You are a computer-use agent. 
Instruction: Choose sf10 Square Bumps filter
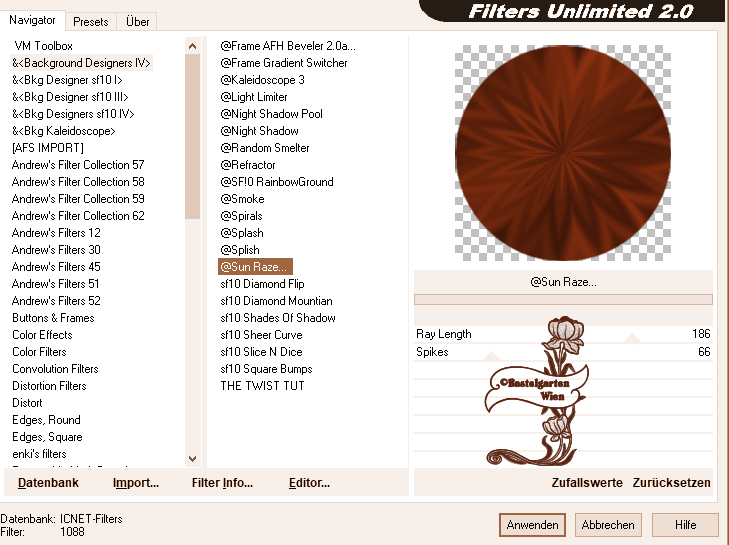(266, 369)
